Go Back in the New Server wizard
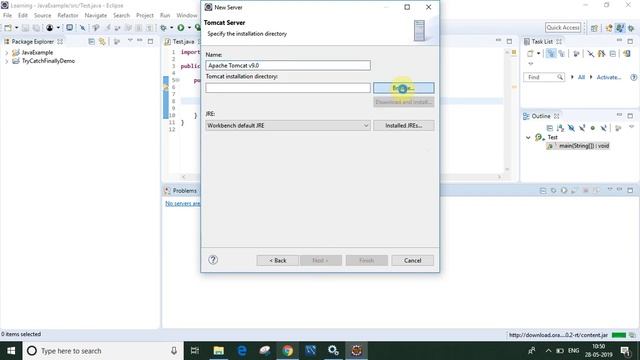Screen dimensions: 640x360 point(278,260)
